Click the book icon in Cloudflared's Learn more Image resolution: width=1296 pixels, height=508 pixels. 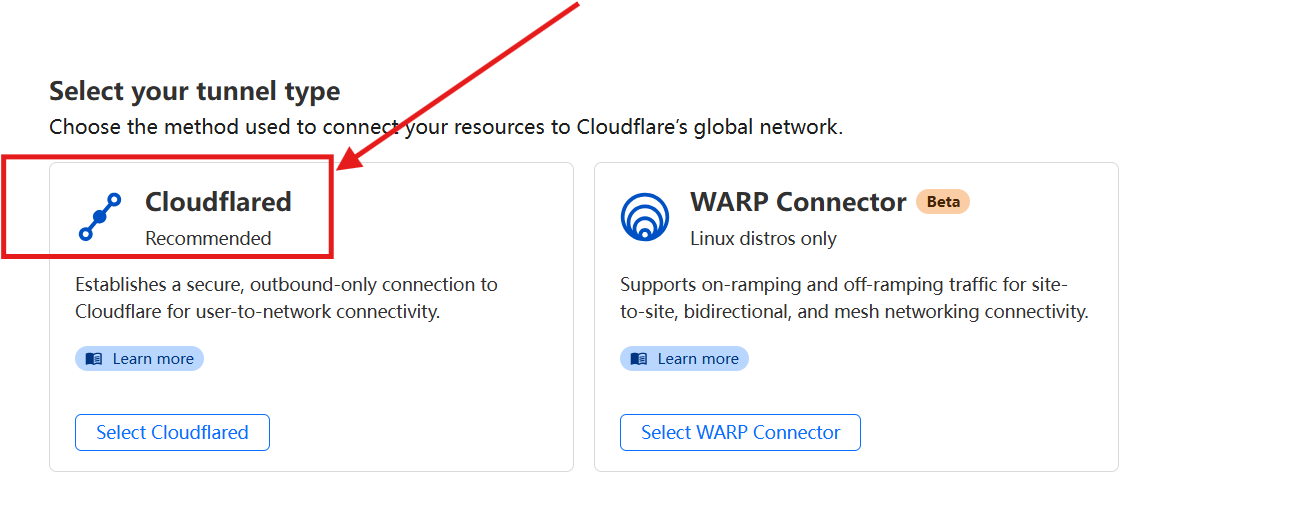[94, 359]
